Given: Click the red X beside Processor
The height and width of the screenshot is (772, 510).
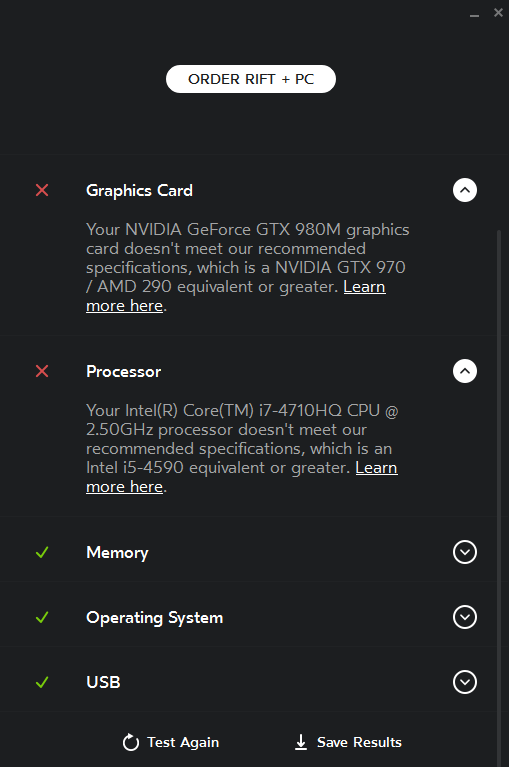Looking at the screenshot, I should point(42,371).
